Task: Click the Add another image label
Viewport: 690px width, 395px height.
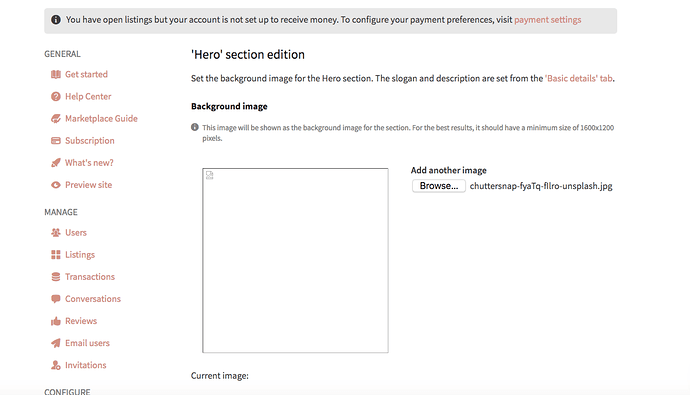Action: pos(448,170)
